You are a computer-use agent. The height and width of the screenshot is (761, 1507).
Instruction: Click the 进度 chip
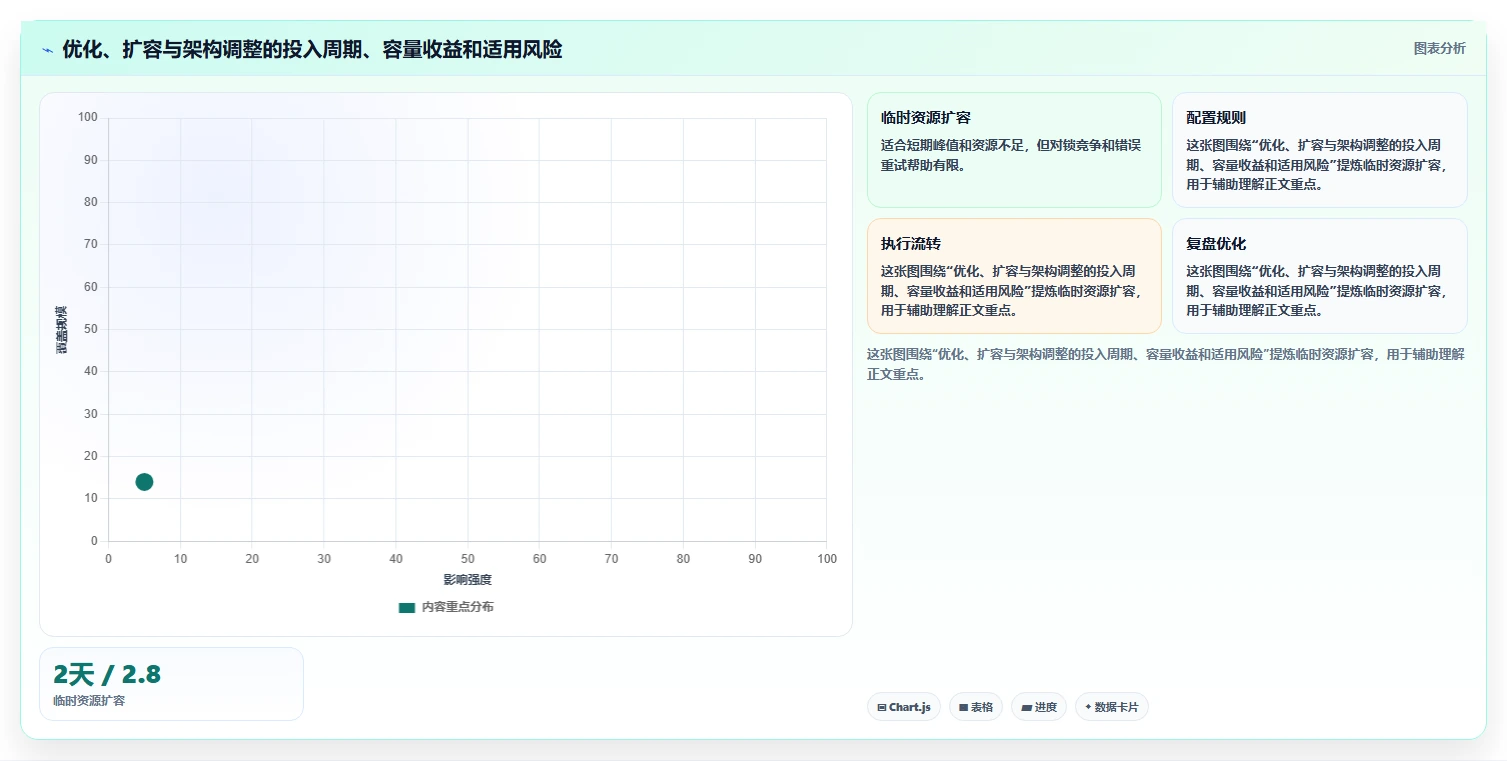click(1039, 707)
